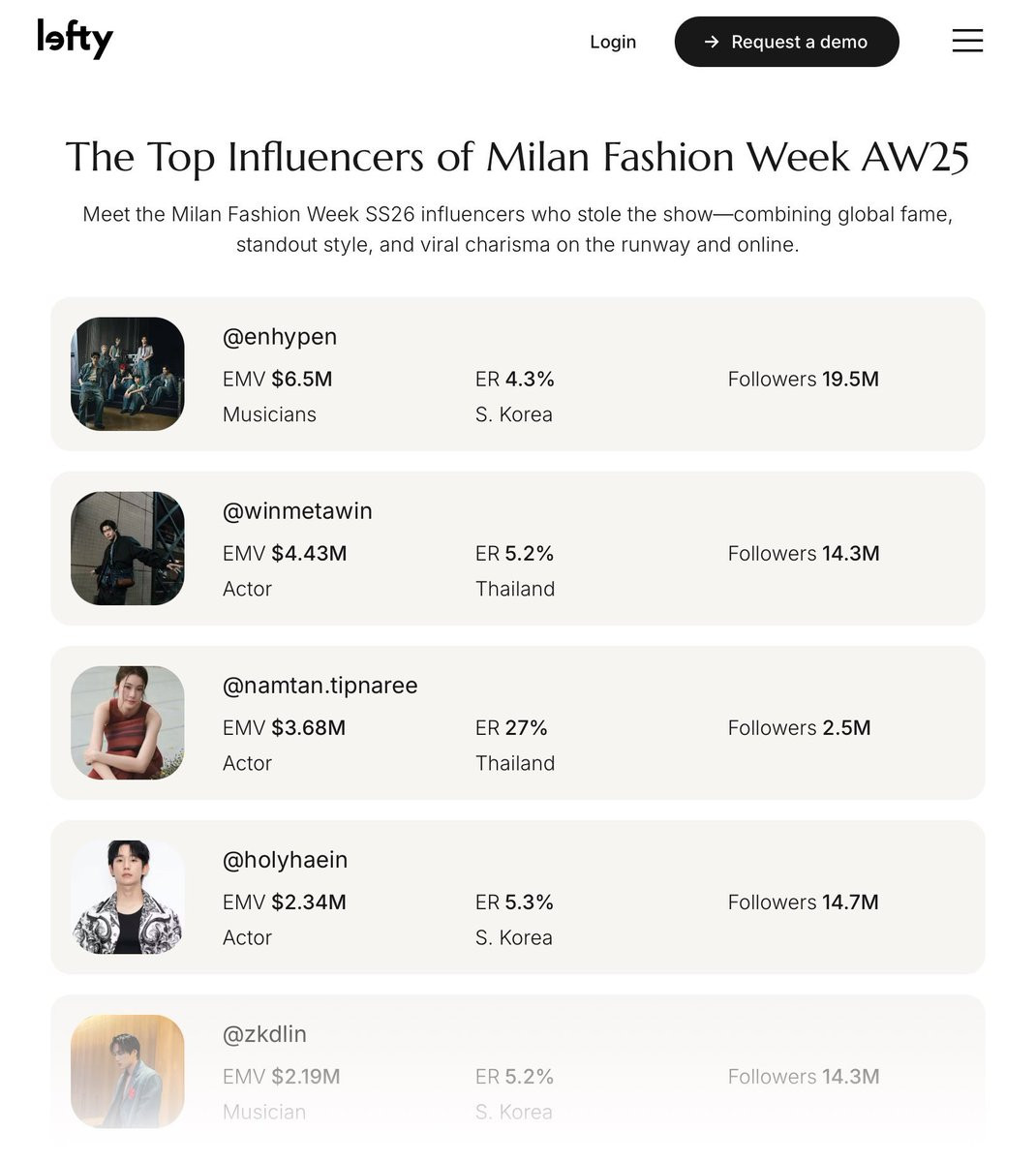Open the @holyhaein profile photo
1036x1162 pixels.
[128, 897]
